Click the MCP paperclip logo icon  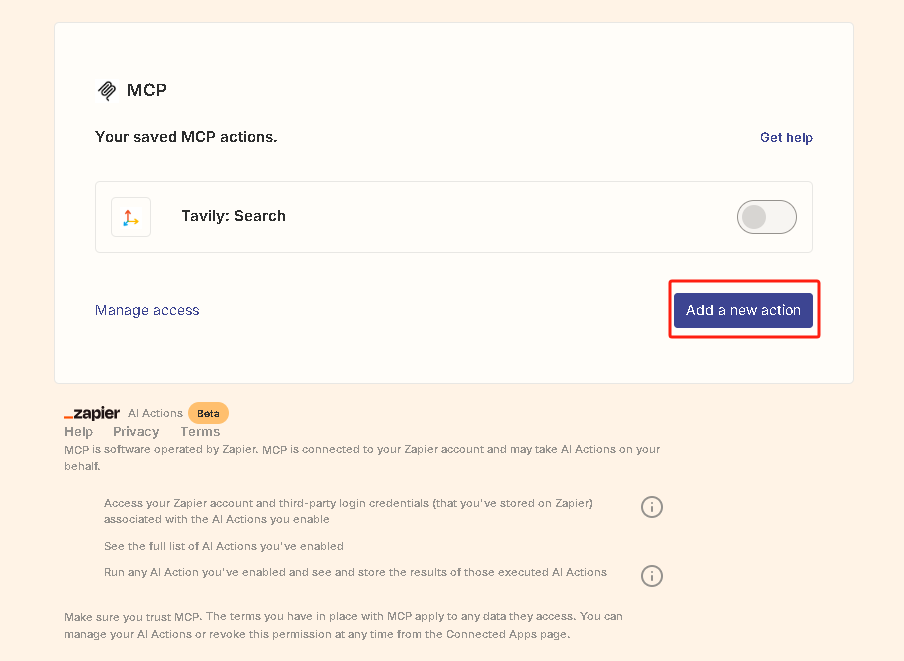coord(106,90)
